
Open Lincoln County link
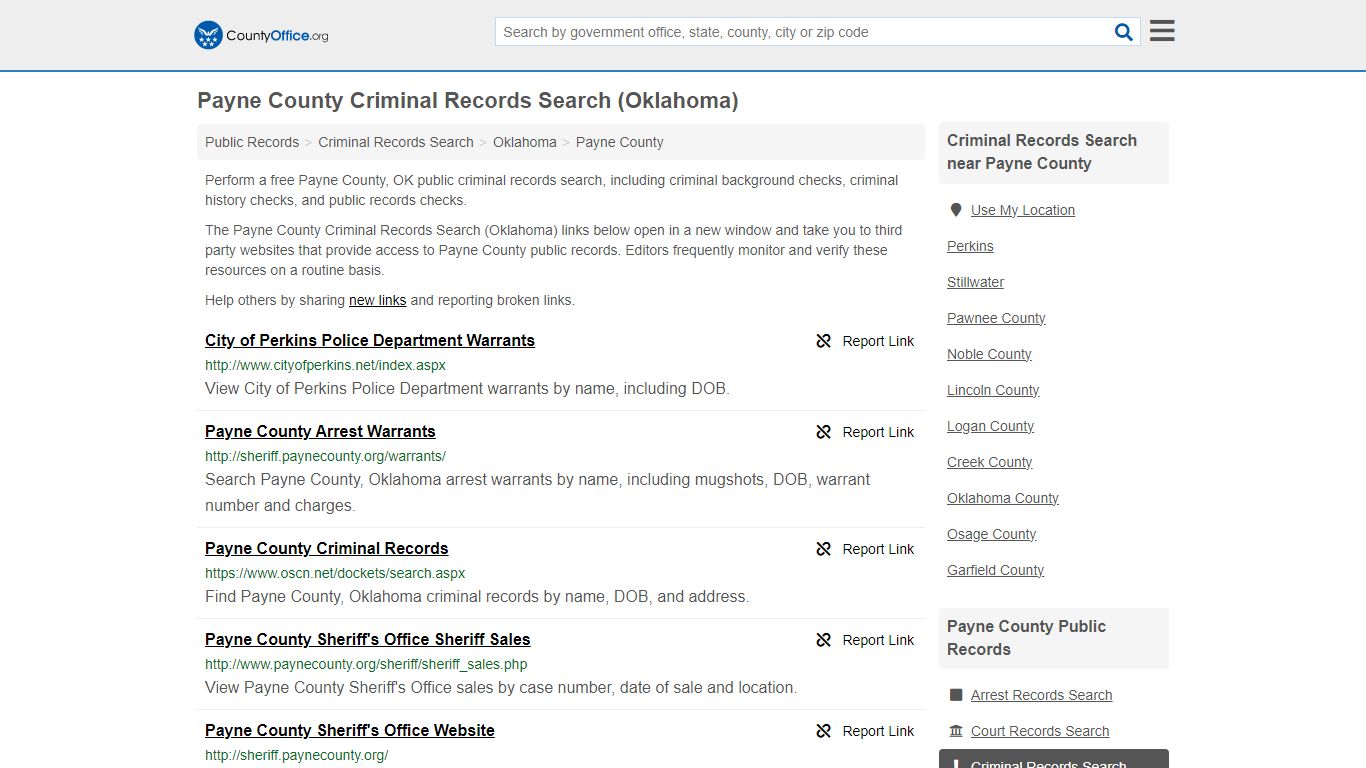pyautogui.click(x=993, y=390)
